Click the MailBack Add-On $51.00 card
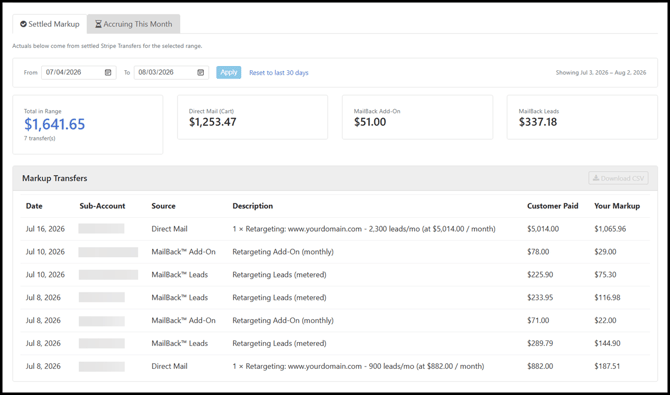Image resolution: width=670 pixels, height=395 pixels. coord(417,117)
